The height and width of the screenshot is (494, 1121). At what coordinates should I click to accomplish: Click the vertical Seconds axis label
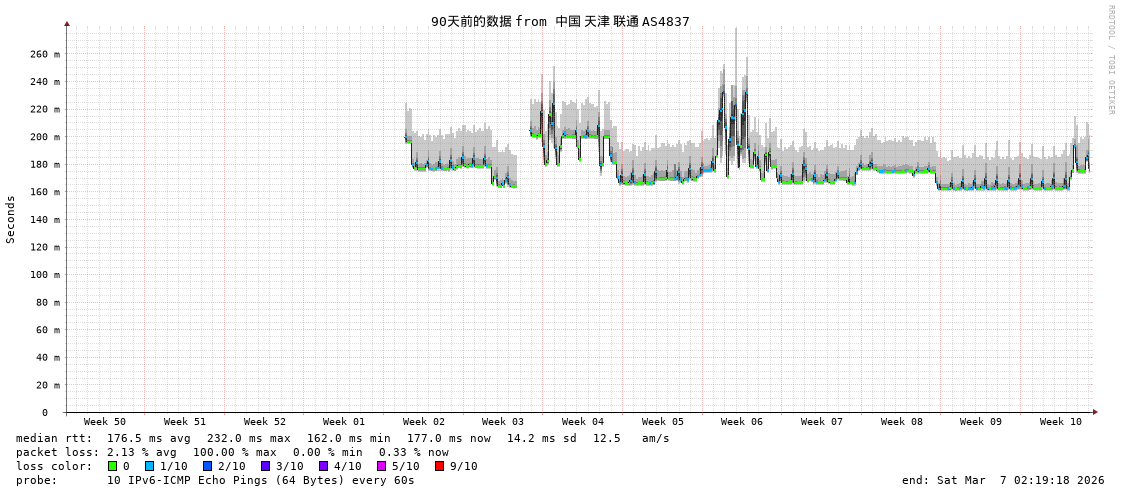tap(11, 219)
